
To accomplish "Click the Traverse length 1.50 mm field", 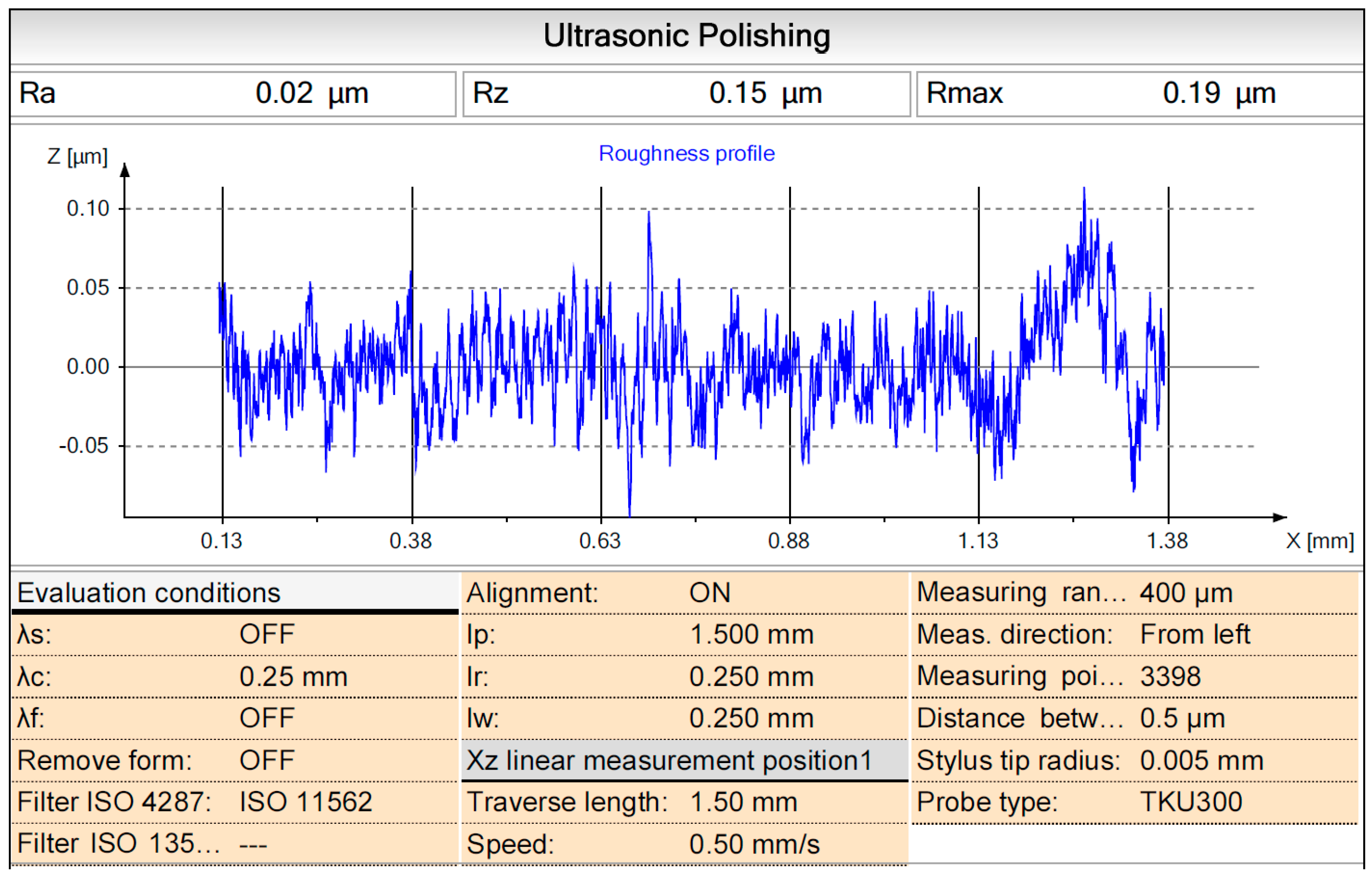I will [x=743, y=802].
